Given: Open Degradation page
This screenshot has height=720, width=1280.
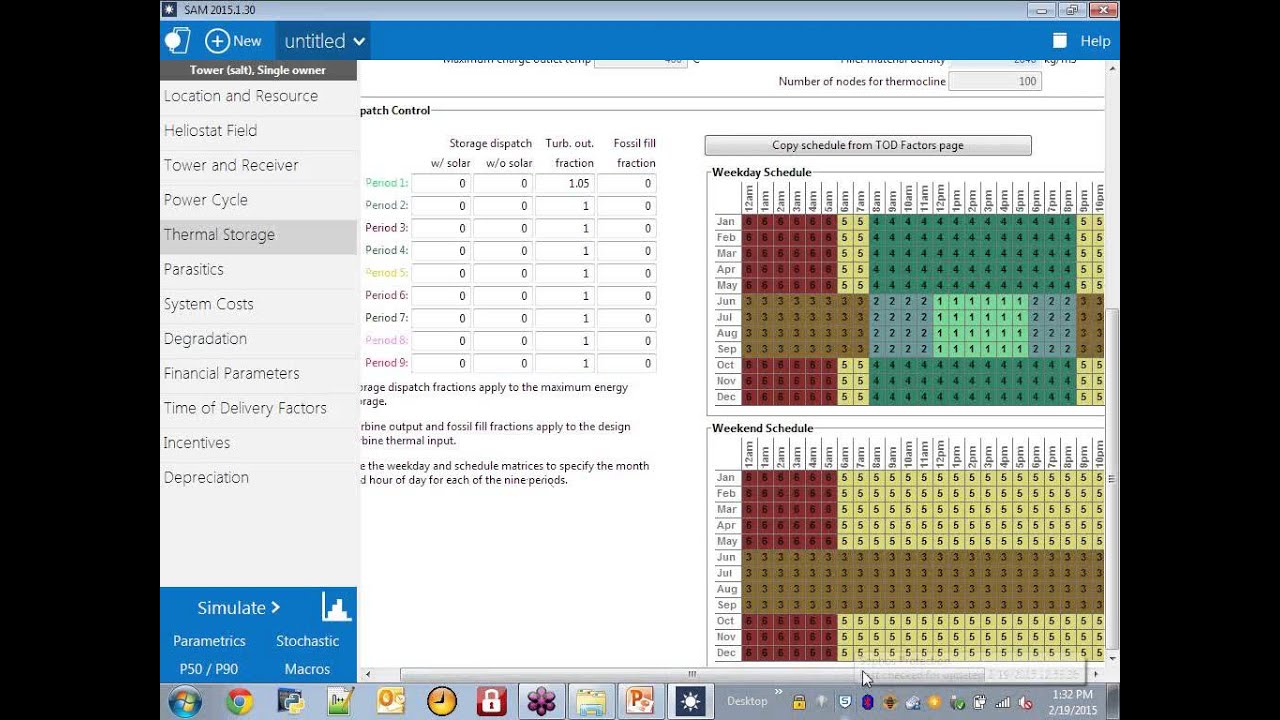Looking at the screenshot, I should pos(258,339).
